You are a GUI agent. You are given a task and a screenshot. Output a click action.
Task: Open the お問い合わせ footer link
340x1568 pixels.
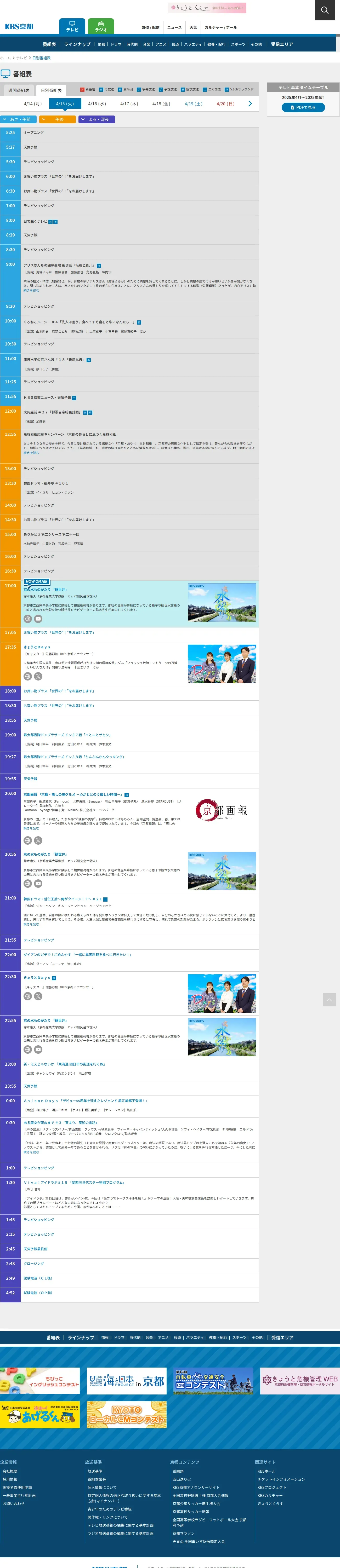(x=13, y=1503)
